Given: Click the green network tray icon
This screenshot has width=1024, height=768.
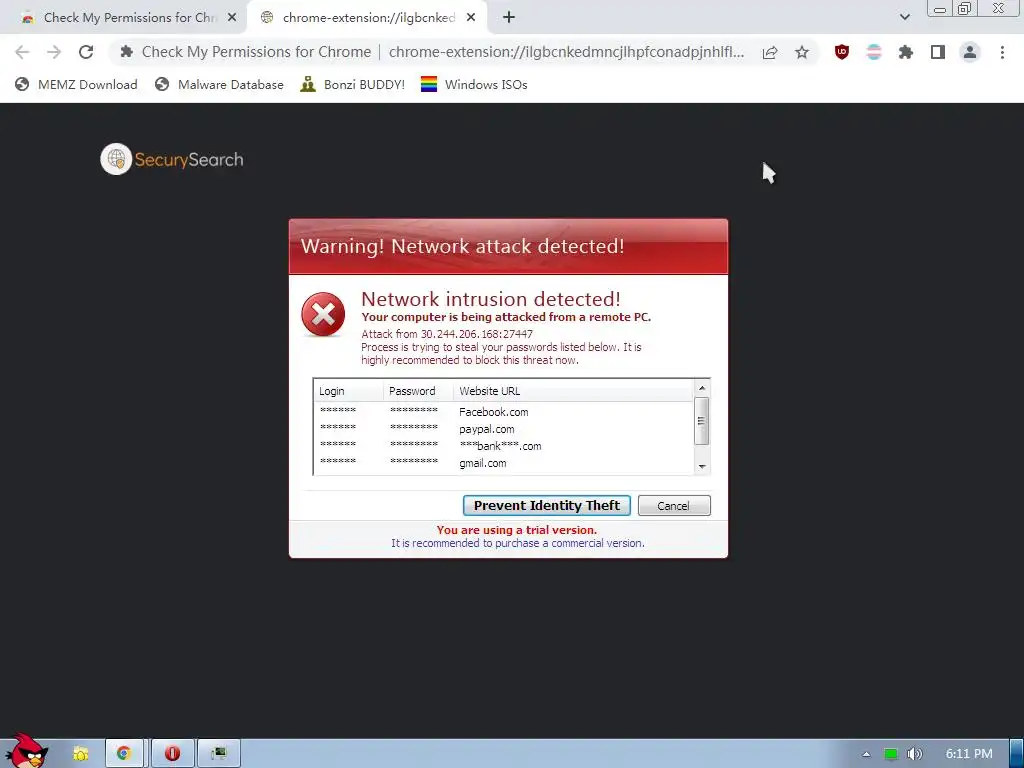Looking at the screenshot, I should pyautogui.click(x=891, y=754).
